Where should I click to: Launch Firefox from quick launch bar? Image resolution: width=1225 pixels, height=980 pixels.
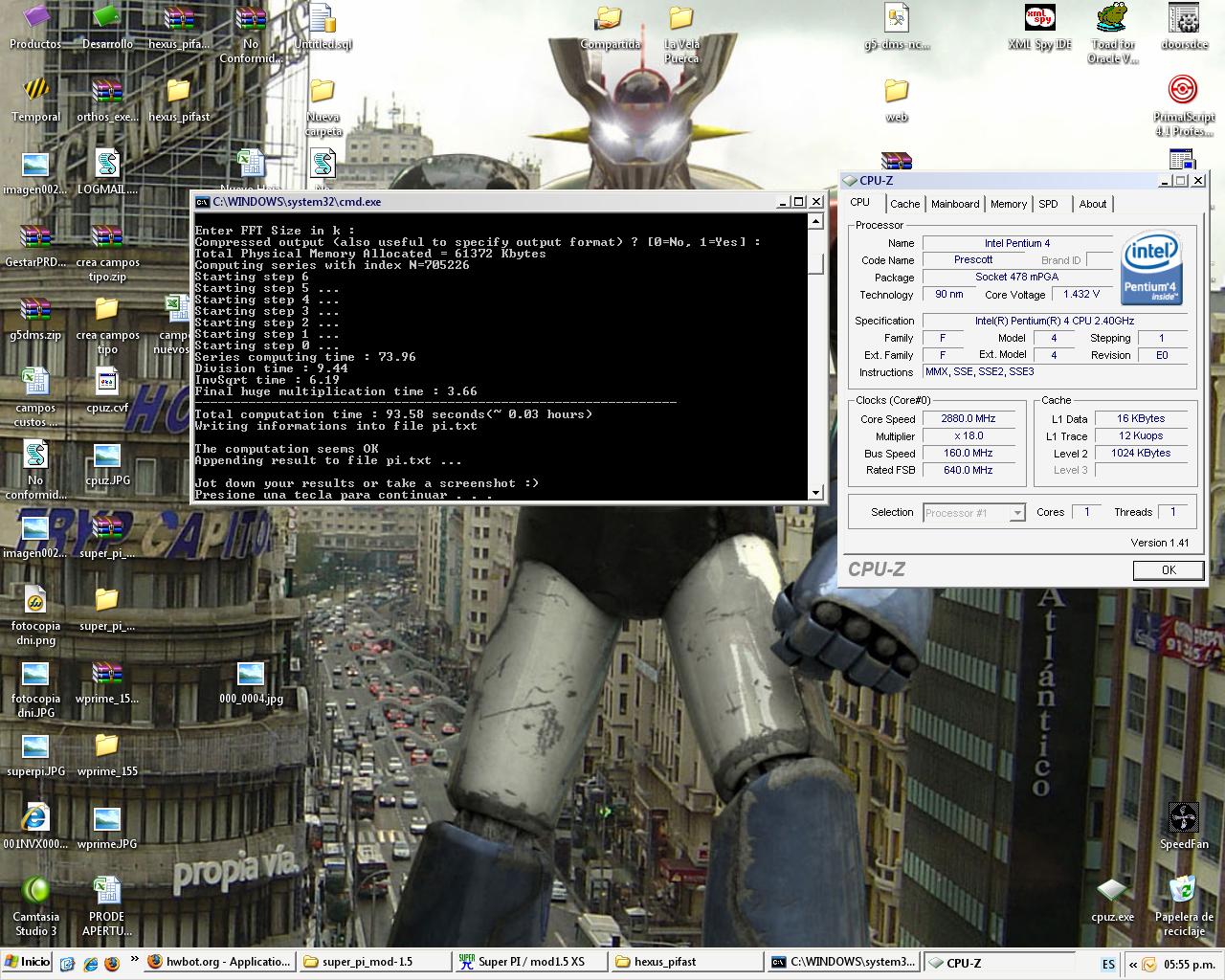pyautogui.click(x=111, y=963)
